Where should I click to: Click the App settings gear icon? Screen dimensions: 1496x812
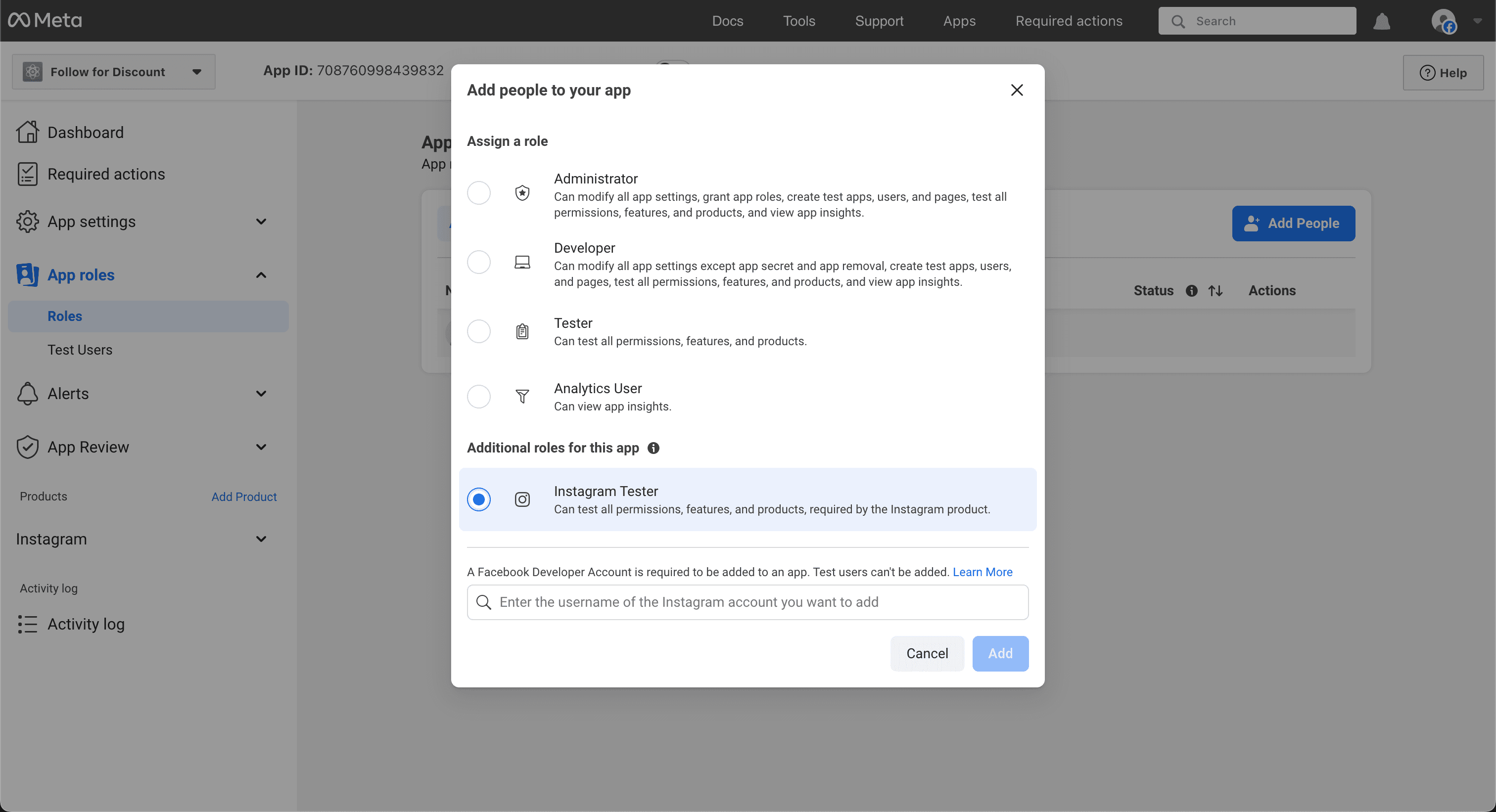pyautogui.click(x=27, y=221)
